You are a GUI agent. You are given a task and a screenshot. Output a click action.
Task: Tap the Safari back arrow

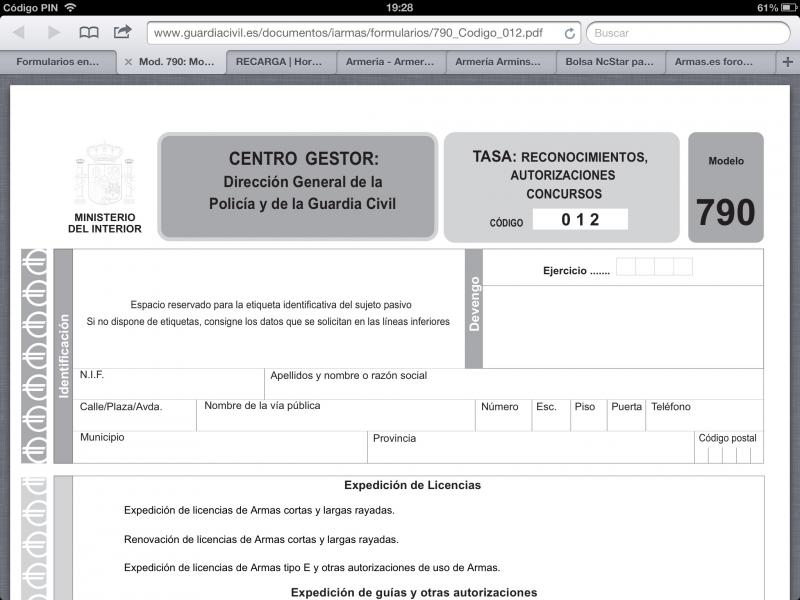pyautogui.click(x=18, y=33)
